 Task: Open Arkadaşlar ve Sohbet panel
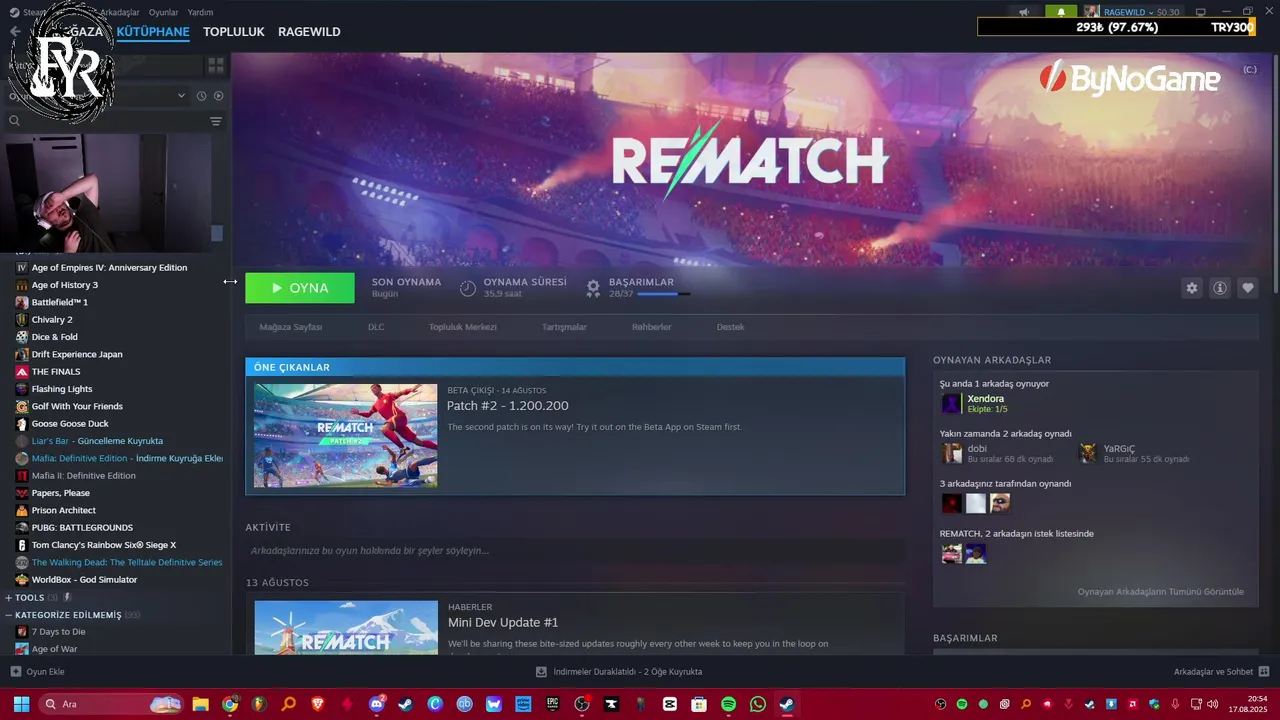coord(1221,672)
